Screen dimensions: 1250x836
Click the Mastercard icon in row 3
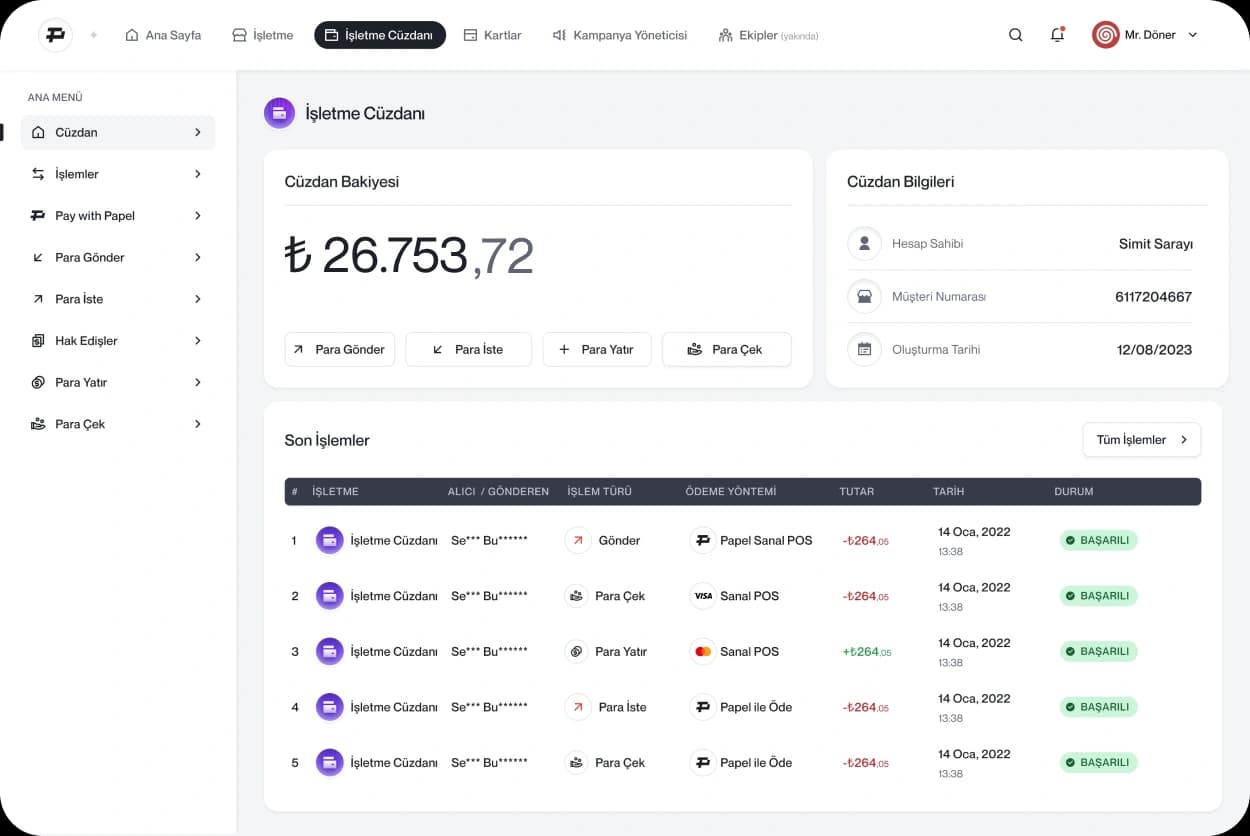pyautogui.click(x=703, y=652)
